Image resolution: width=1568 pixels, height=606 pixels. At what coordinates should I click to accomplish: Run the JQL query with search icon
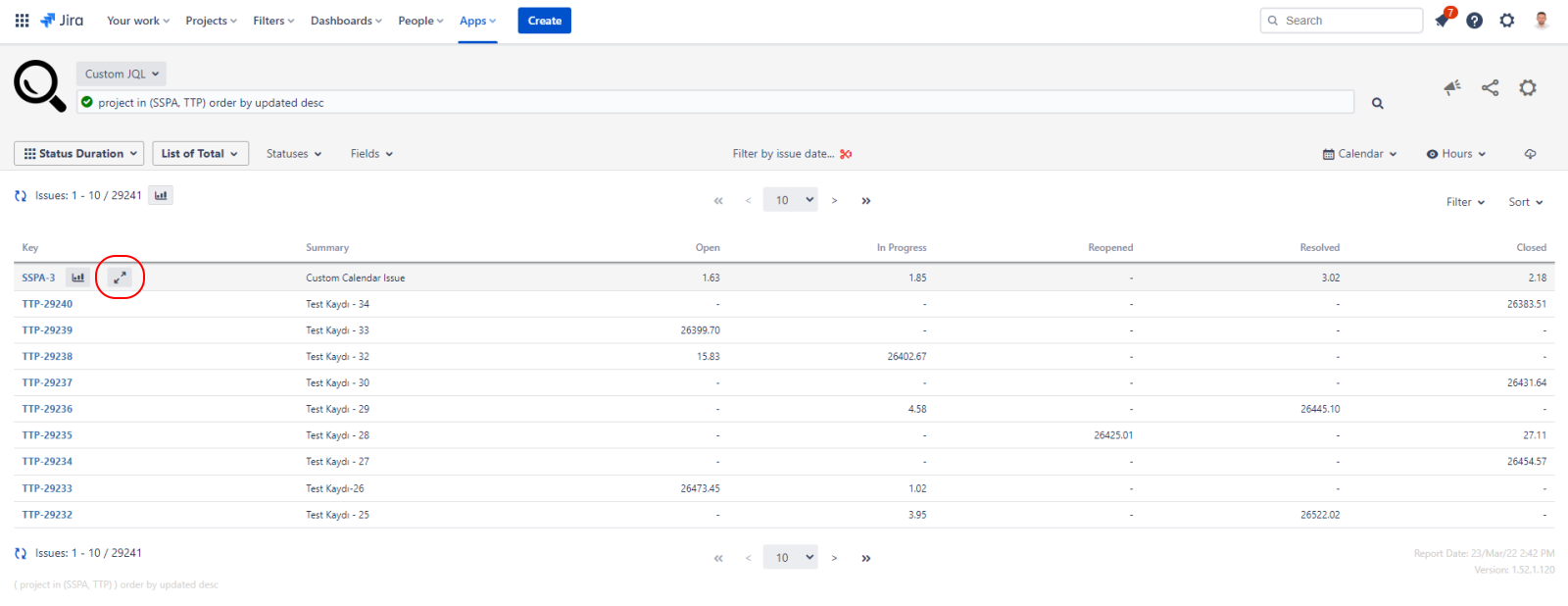coord(1377,103)
